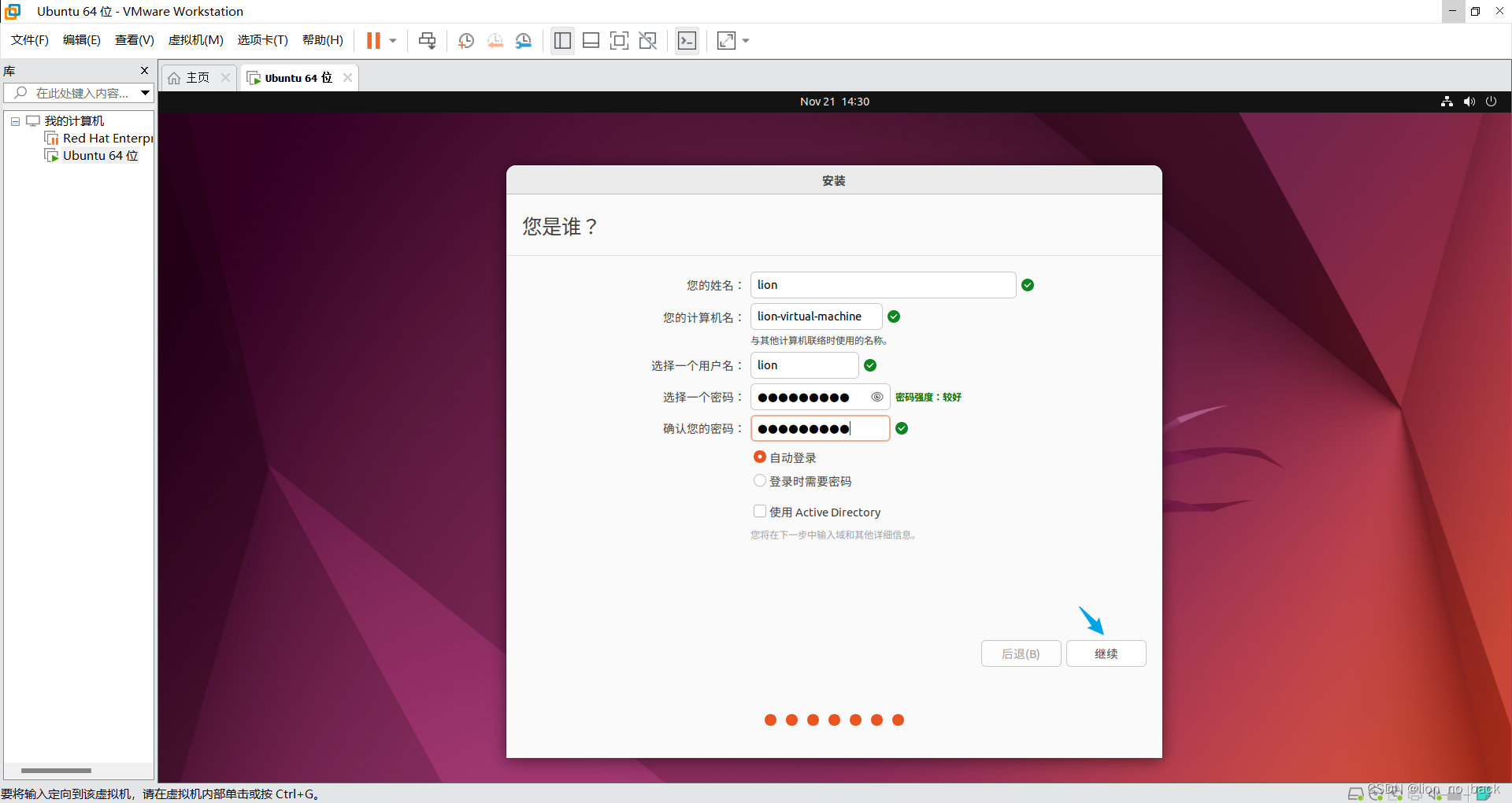
Task: Click the 选择一个用户名 username field
Action: pyautogui.click(x=804, y=365)
